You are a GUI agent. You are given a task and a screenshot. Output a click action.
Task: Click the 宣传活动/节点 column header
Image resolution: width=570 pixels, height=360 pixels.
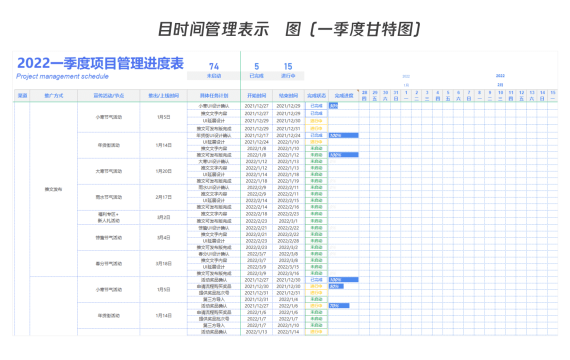[108, 96]
